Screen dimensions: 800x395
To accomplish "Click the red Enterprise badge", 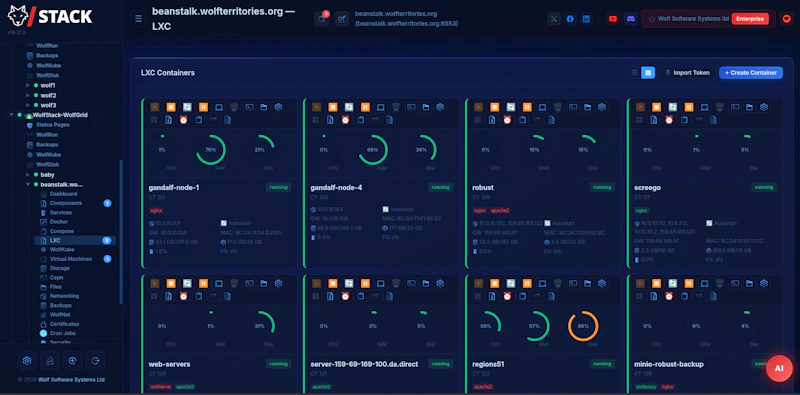I will pos(750,19).
